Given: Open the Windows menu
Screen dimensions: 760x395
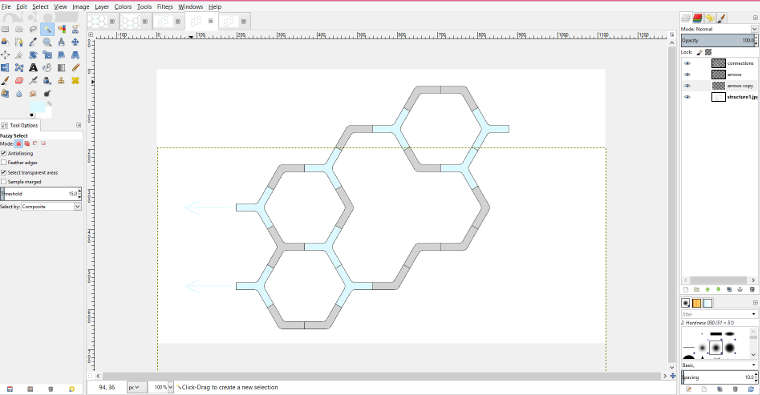Looking at the screenshot, I should [x=190, y=7].
